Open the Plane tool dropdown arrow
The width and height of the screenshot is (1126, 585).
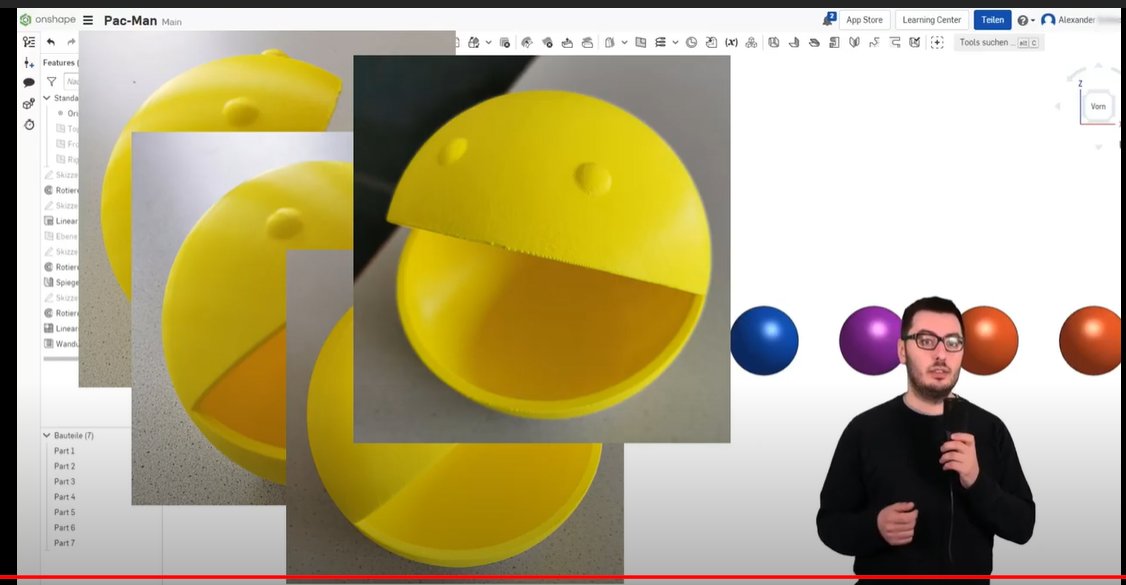pyautogui.click(x=624, y=42)
